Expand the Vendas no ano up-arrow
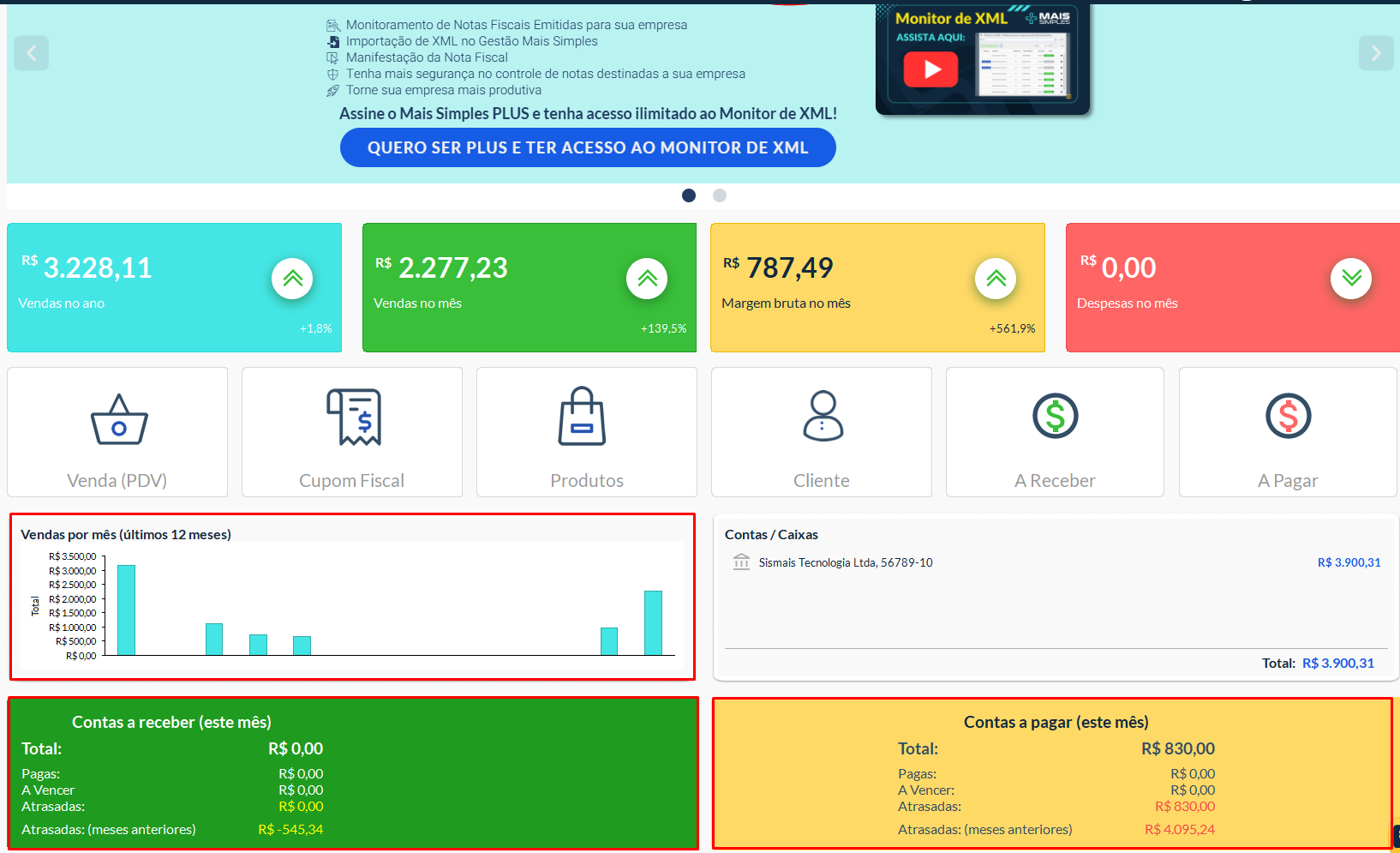Image resolution: width=1400 pixels, height=853 pixels. tap(292, 279)
